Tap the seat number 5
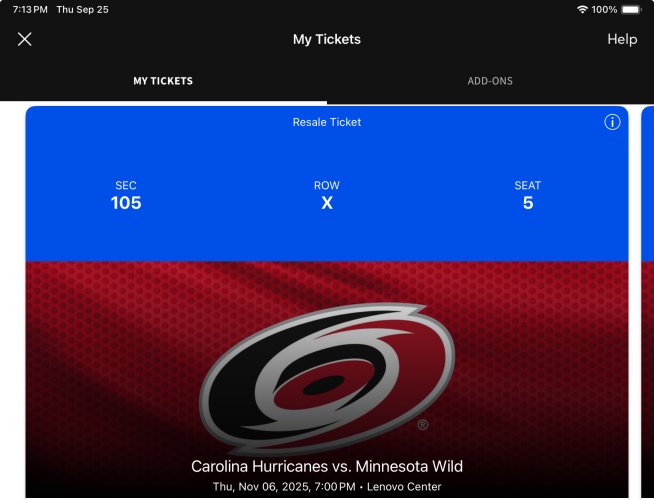Image resolution: width=654 pixels, height=500 pixels. coord(528,203)
